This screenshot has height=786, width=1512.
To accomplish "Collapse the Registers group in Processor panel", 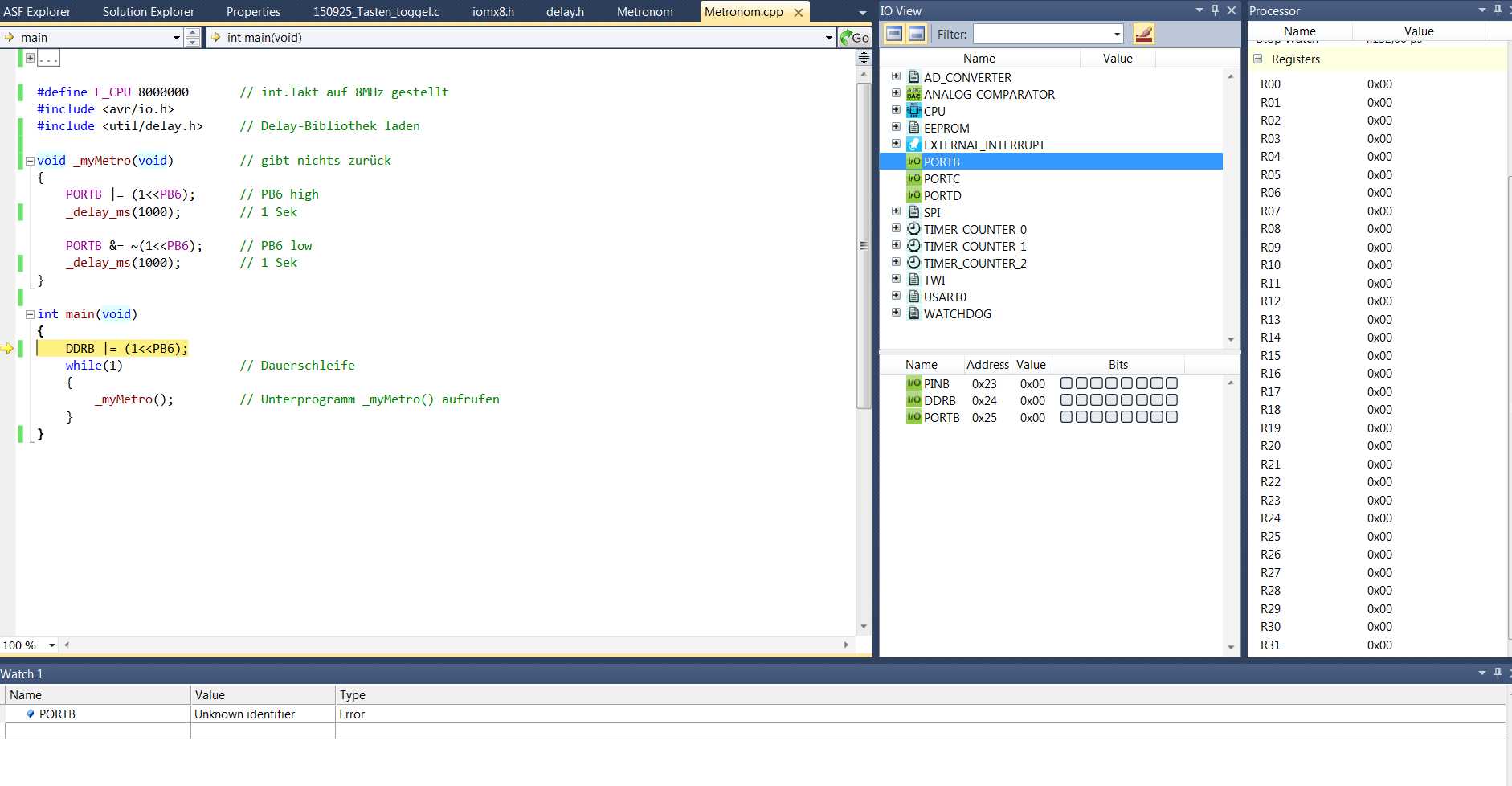I will pos(1258,59).
